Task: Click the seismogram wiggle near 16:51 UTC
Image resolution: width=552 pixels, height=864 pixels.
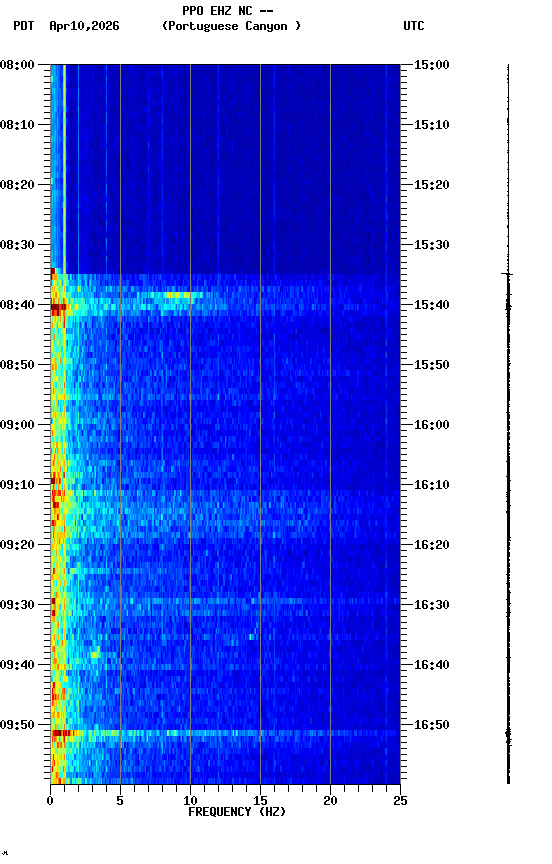Action: coord(508,735)
